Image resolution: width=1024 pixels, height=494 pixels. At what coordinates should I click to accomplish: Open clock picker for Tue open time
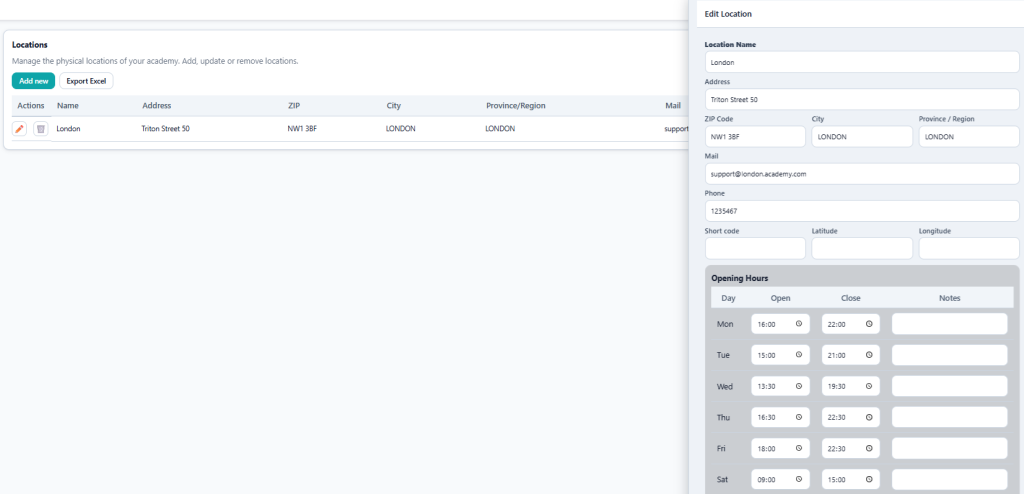[x=799, y=355]
